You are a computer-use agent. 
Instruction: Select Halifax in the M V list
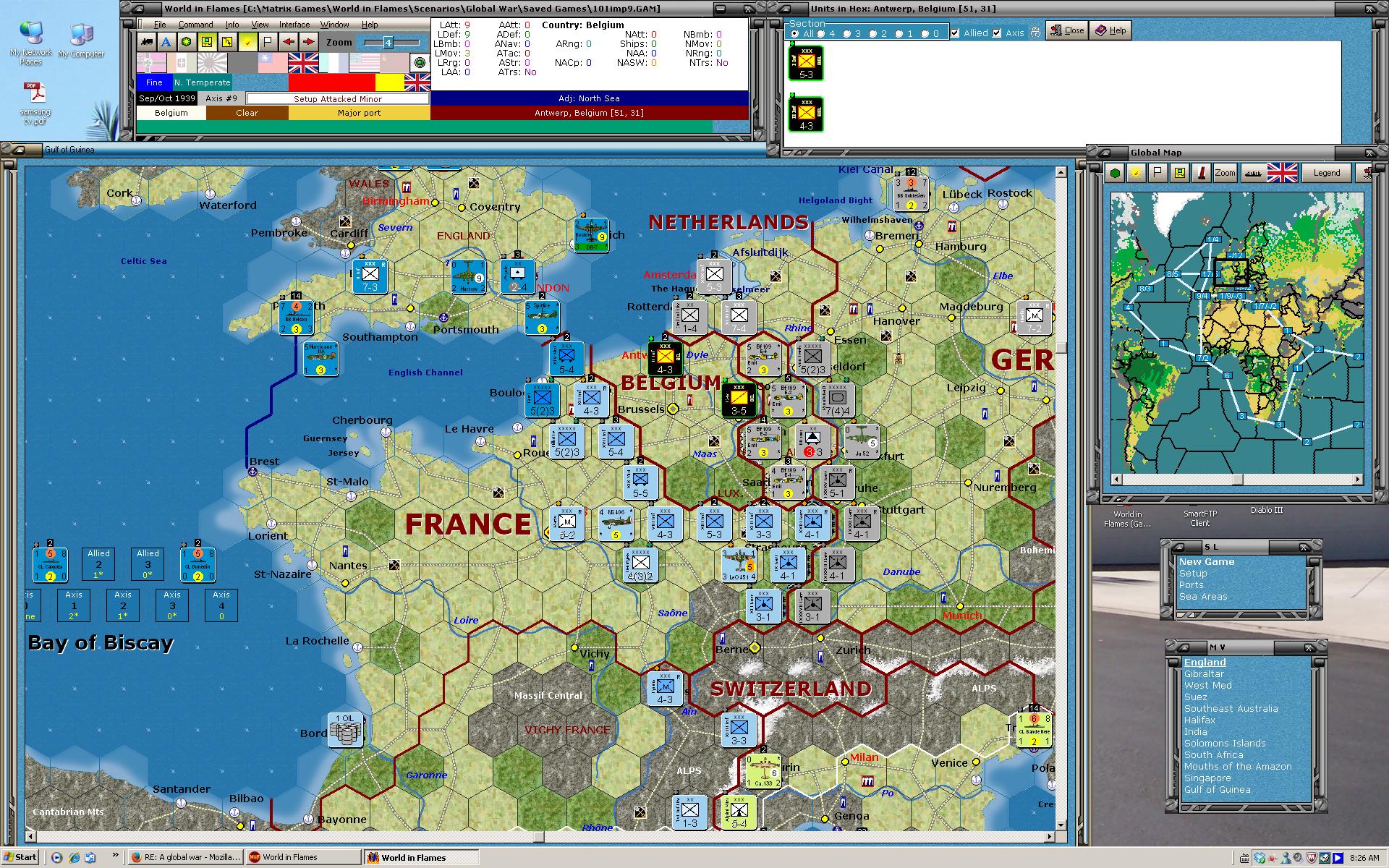[1199, 720]
